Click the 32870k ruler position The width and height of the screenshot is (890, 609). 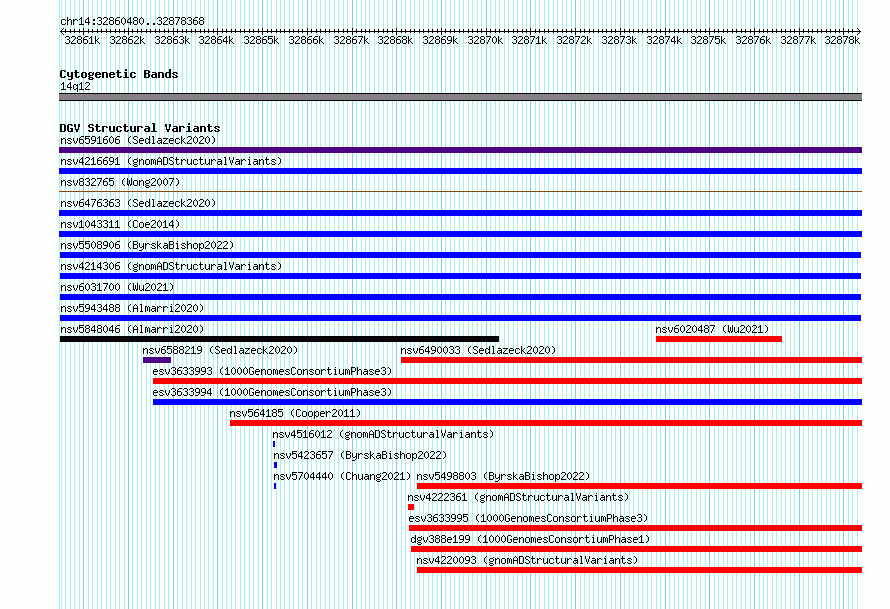tap(485, 40)
